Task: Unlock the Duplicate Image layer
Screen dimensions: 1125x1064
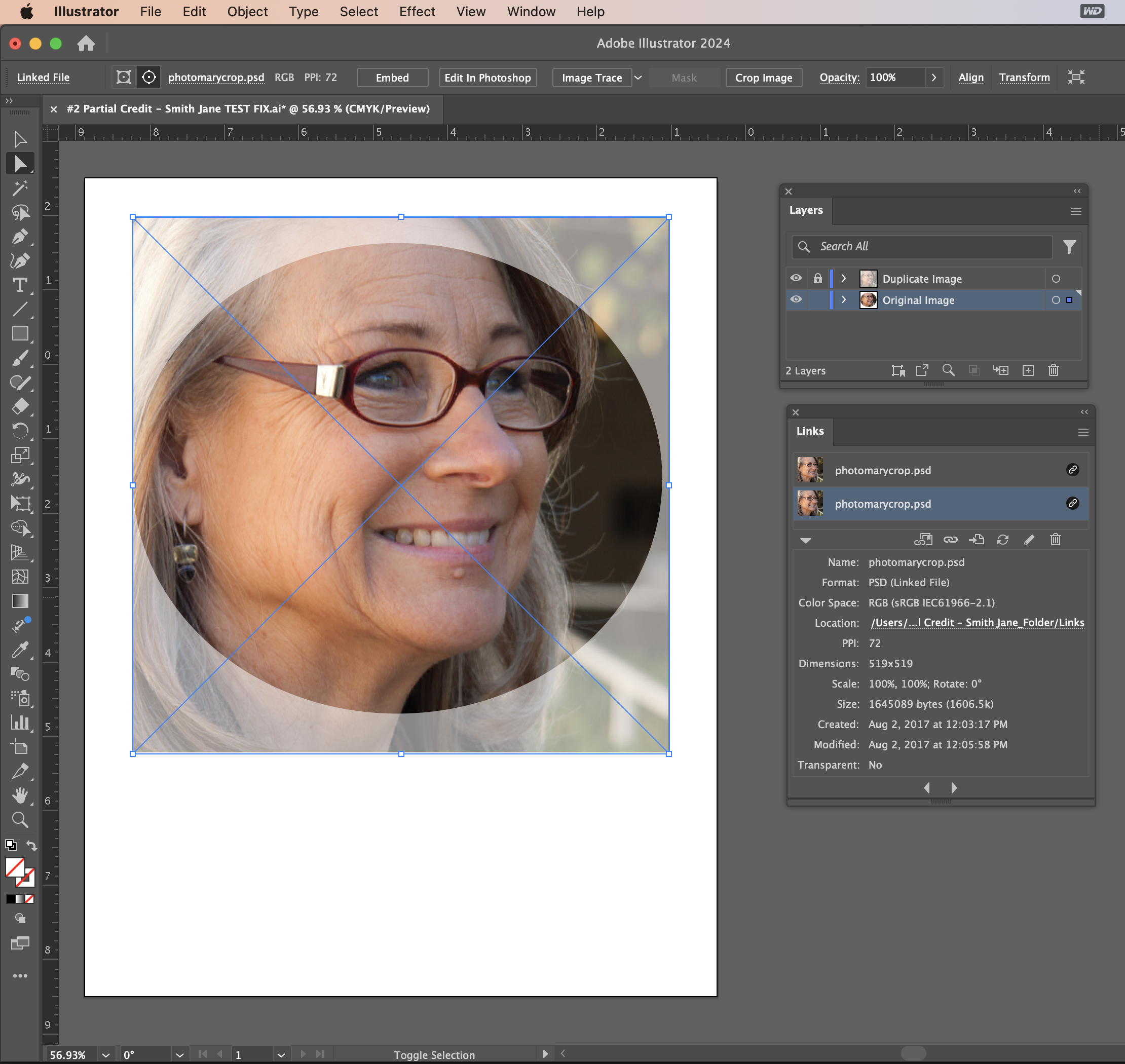Action: (x=817, y=279)
